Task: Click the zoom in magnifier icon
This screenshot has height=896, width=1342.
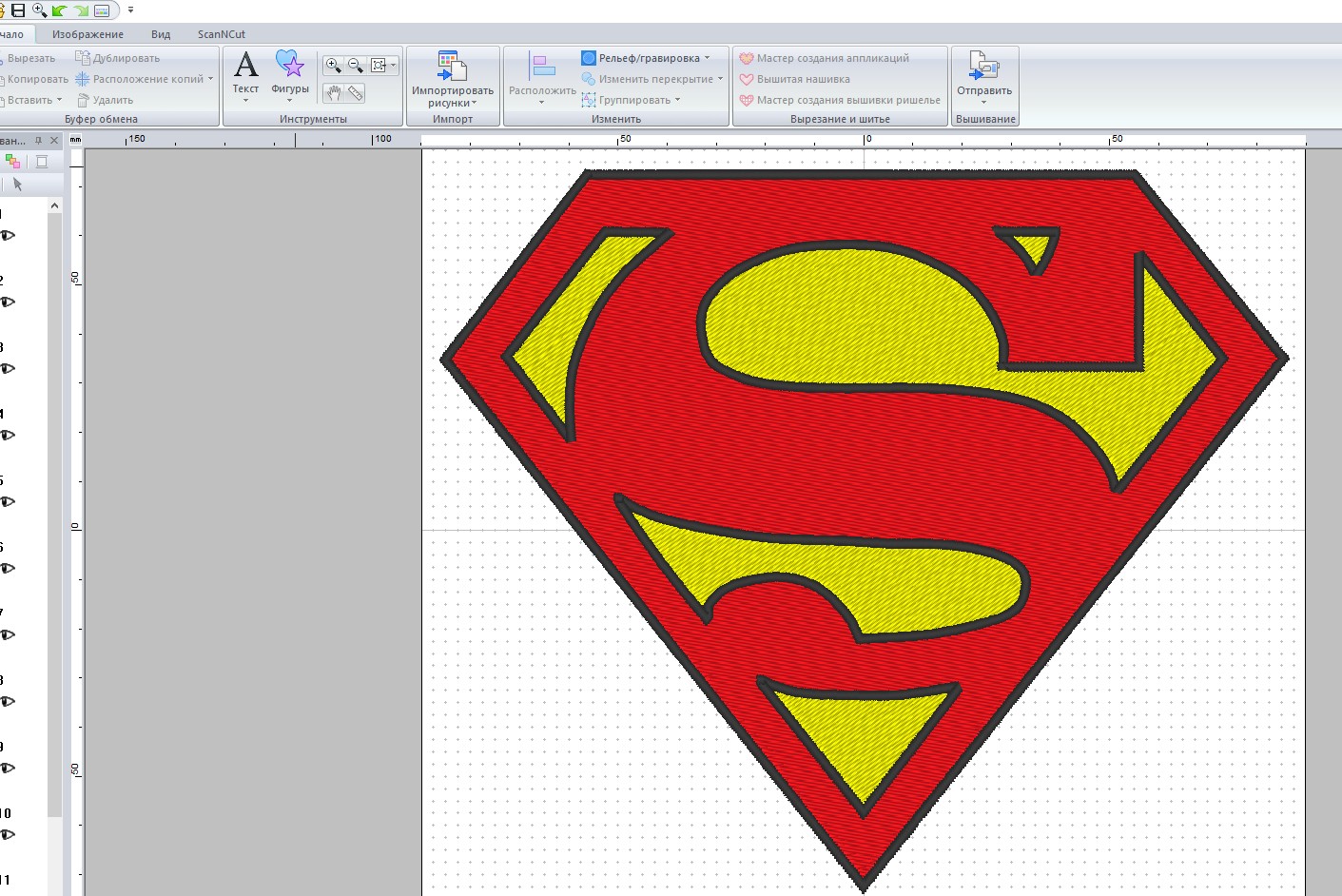Action: 333,66
